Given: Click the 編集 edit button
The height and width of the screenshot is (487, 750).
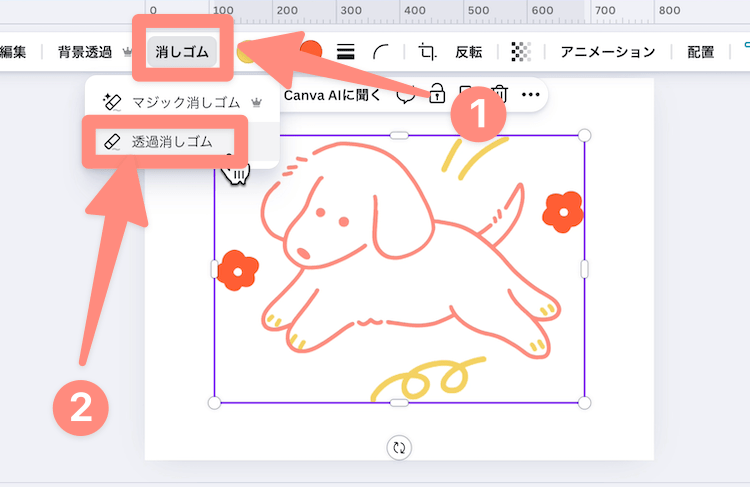Looking at the screenshot, I should [x=13, y=52].
